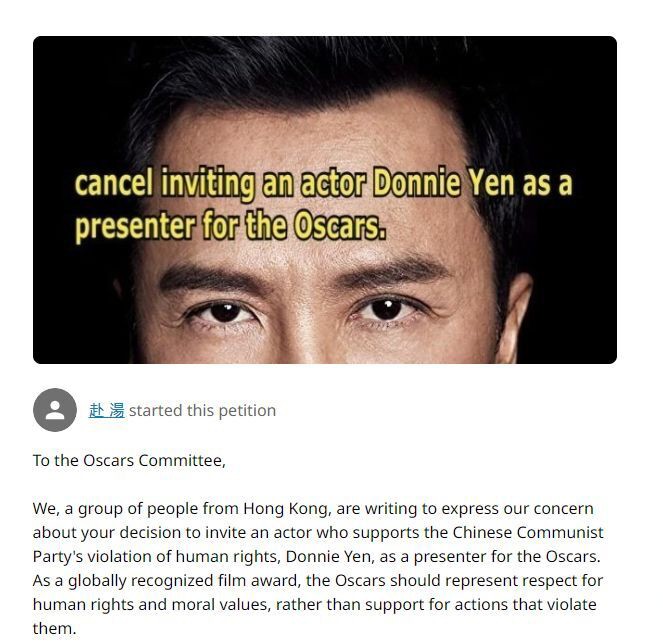Click the line starting "Party's violation of human rights"
The image size is (663, 643).
[316, 557]
